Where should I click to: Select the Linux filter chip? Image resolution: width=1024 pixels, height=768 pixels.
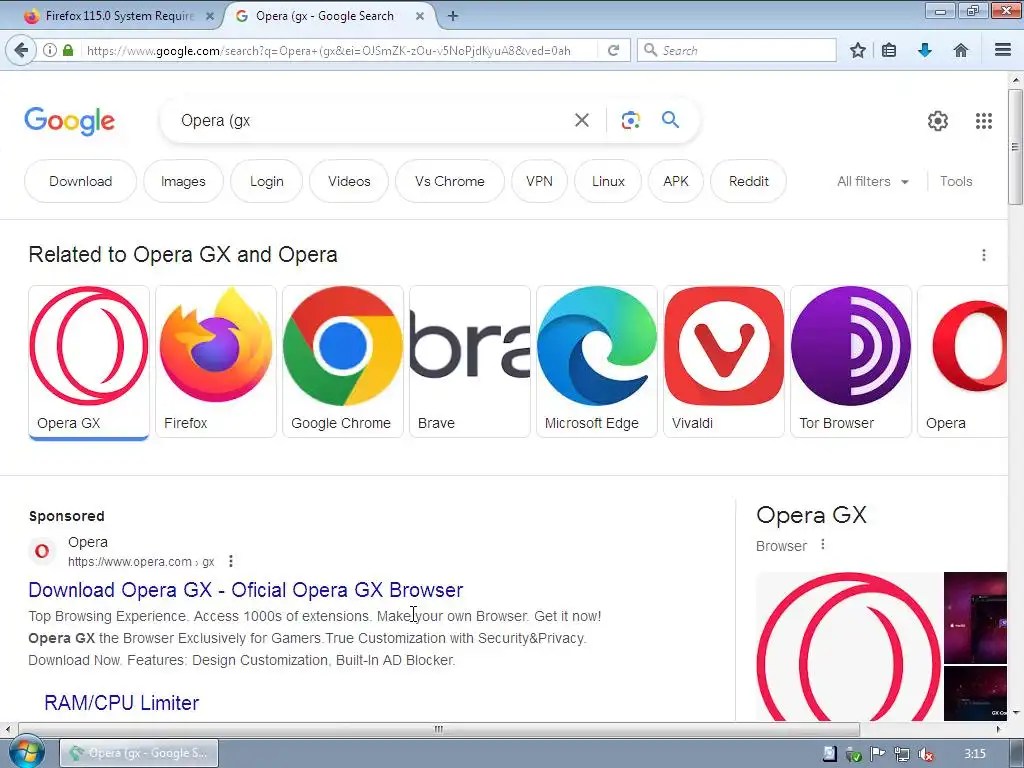tap(608, 181)
